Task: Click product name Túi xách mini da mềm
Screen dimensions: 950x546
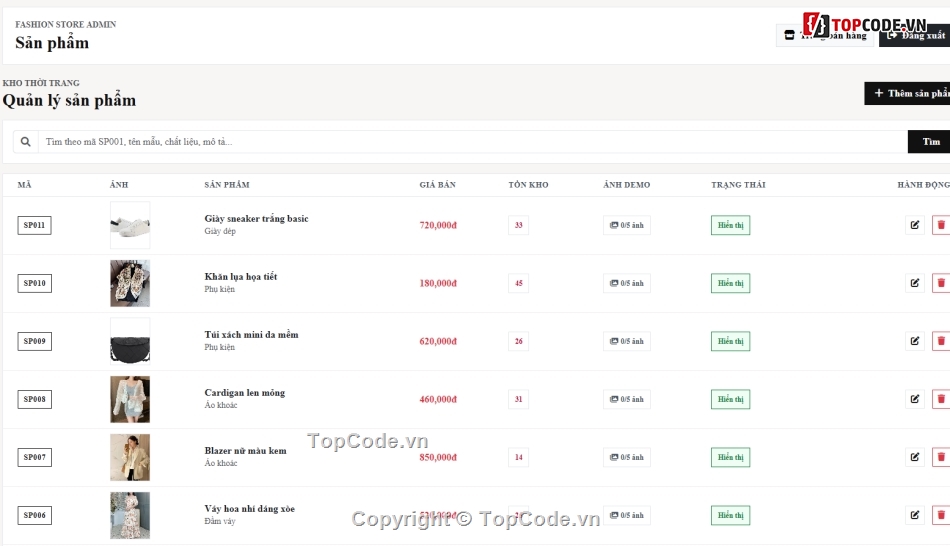Action: coord(251,335)
